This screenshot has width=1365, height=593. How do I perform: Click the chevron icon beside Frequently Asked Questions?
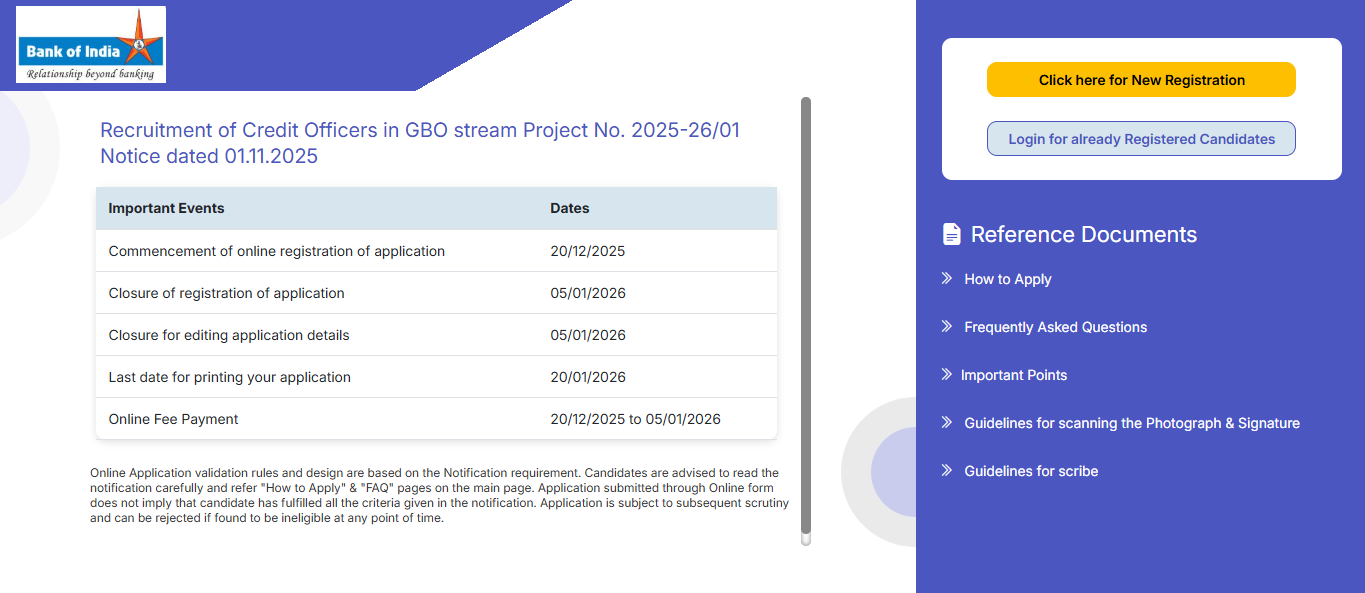pyautogui.click(x=946, y=327)
